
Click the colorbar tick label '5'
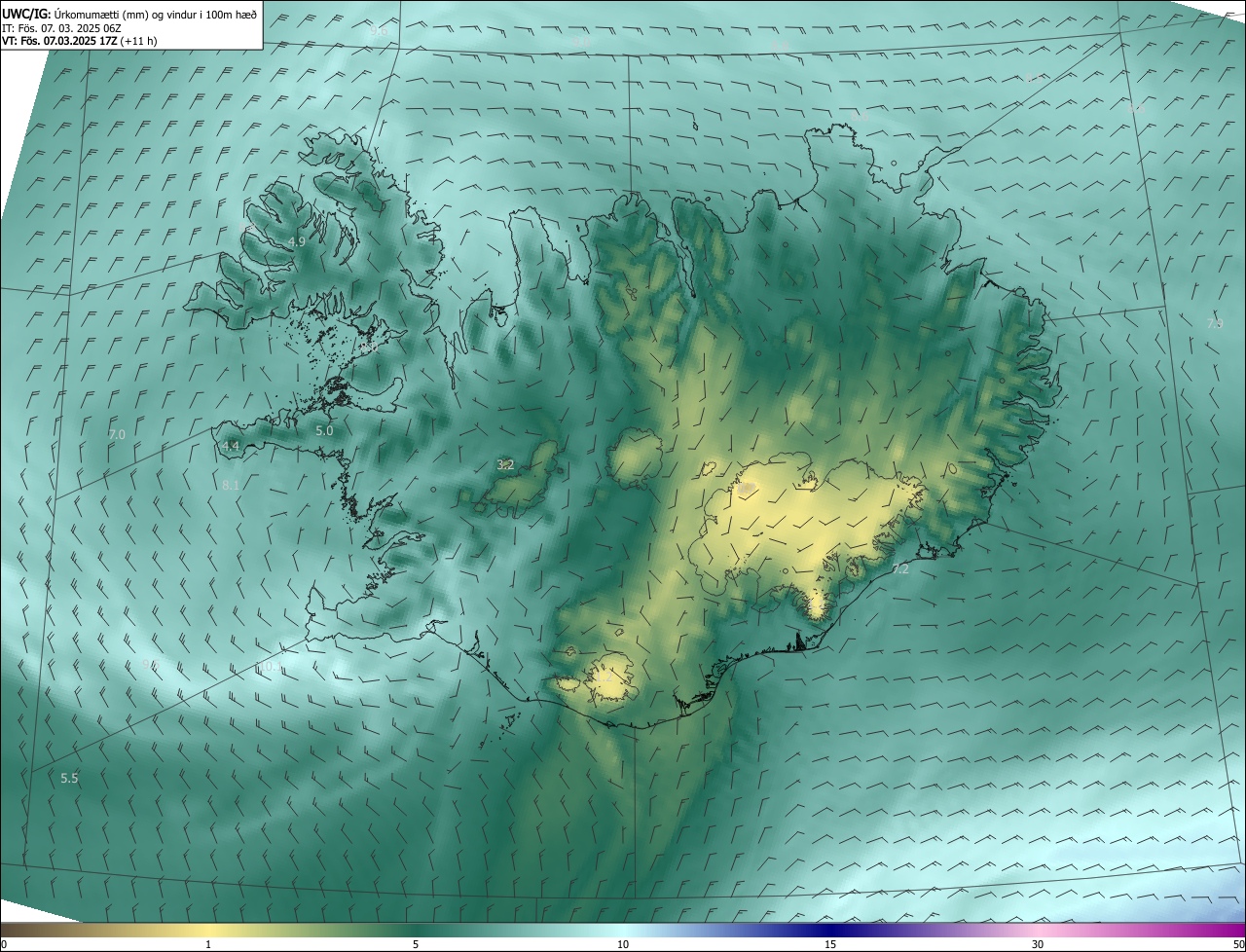coord(416,944)
